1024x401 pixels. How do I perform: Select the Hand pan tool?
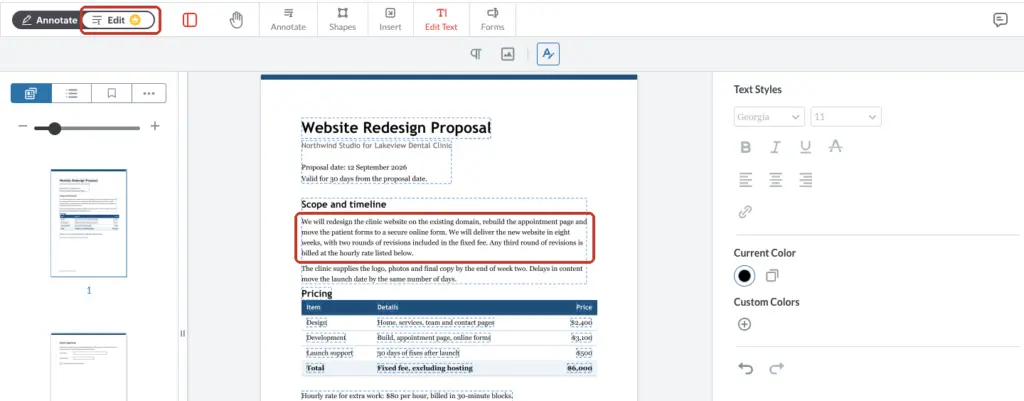point(236,20)
